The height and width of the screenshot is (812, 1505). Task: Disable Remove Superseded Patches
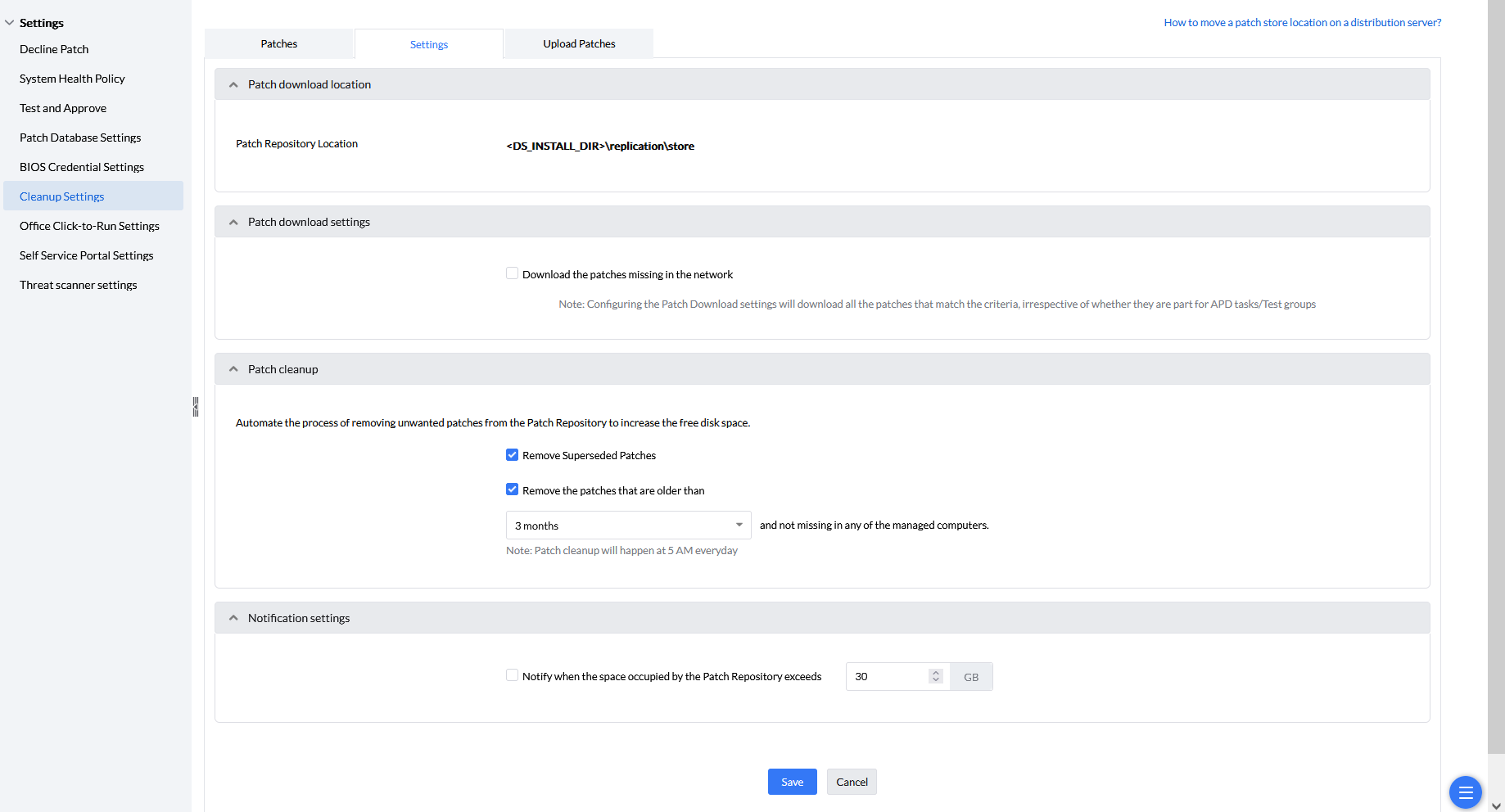[512, 454]
